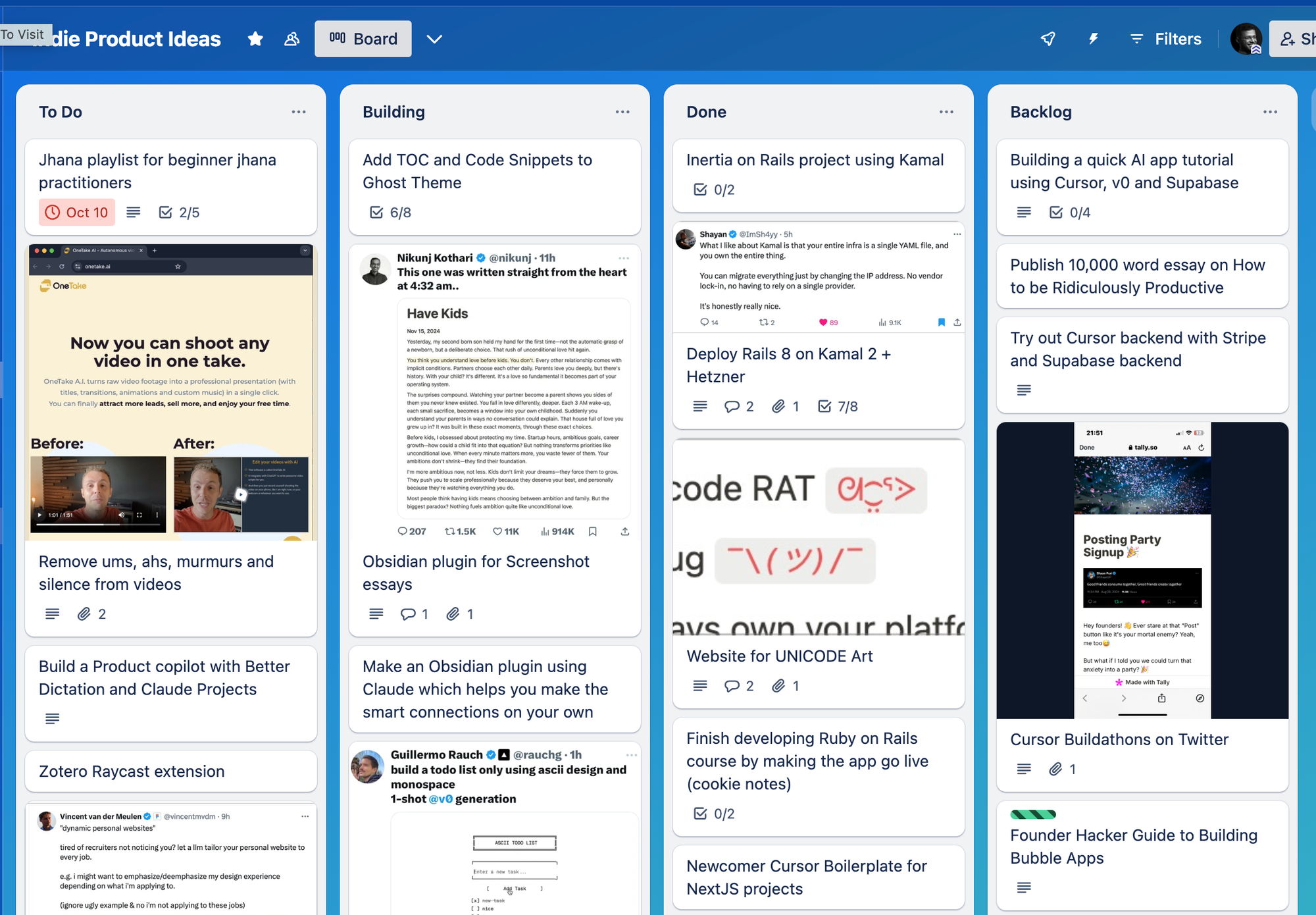Open the OneTake video screenshot card cover
The image size is (1316, 915).
pyautogui.click(x=170, y=392)
